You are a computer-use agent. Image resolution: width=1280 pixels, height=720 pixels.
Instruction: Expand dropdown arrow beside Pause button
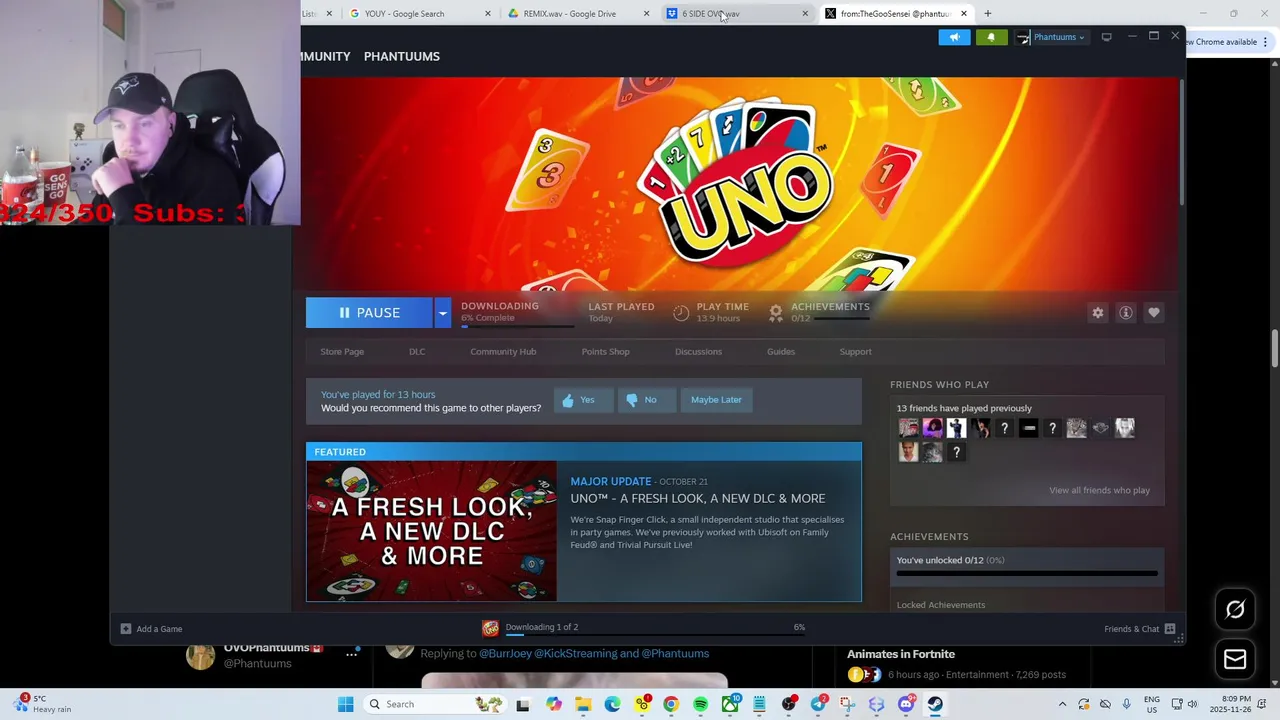coord(442,313)
